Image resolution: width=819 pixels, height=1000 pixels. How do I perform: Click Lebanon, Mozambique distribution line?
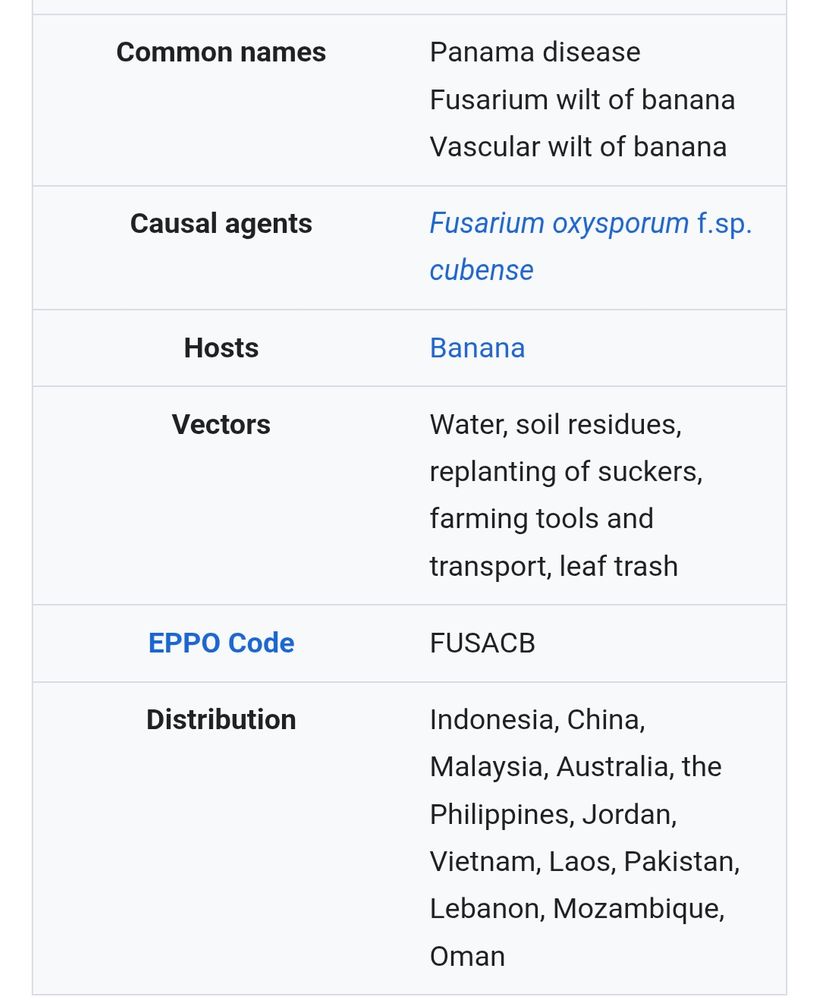pyautogui.click(x=577, y=909)
